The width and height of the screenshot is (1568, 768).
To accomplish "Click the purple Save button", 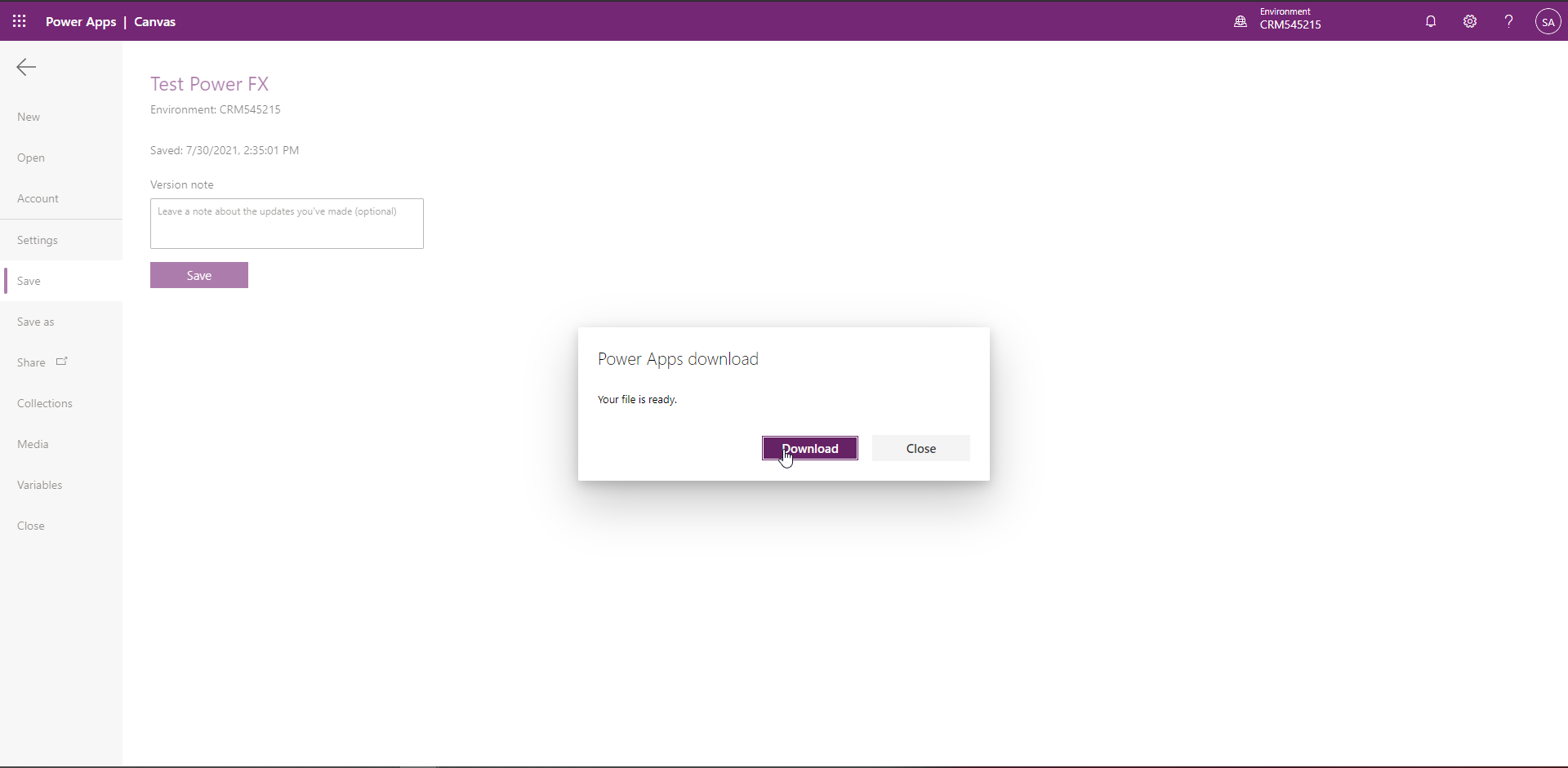I will 199,275.
